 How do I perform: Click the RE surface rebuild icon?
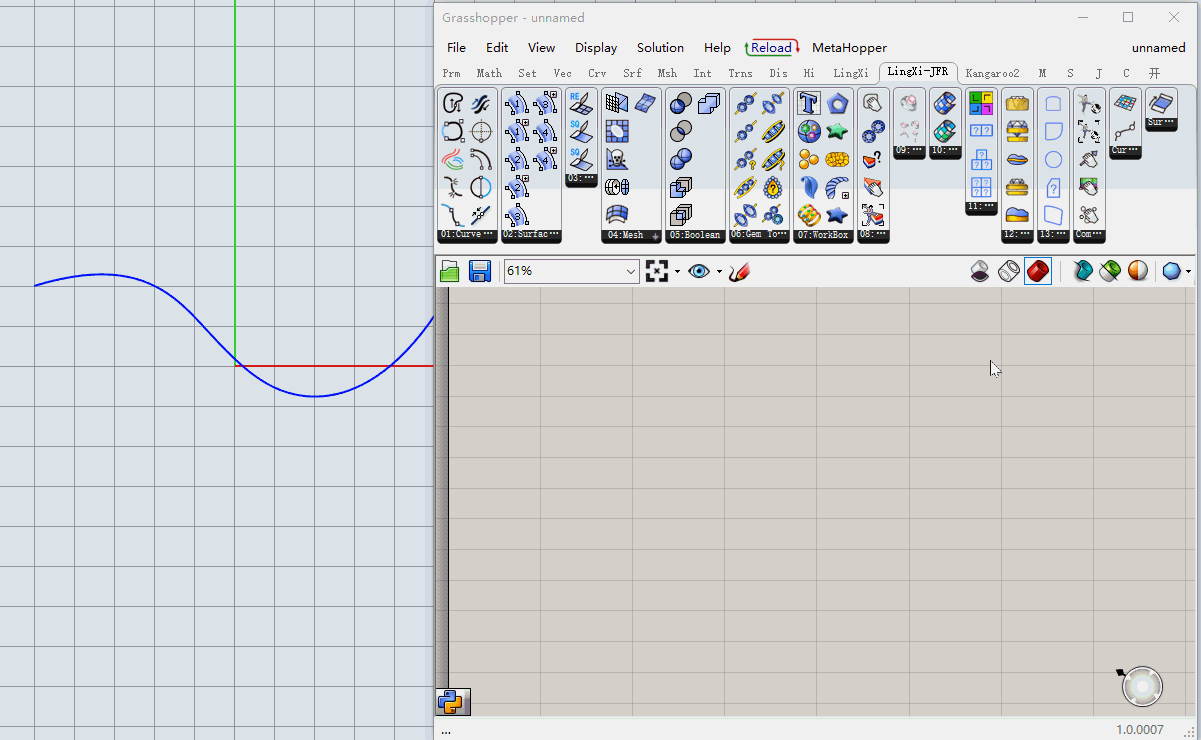tap(580, 103)
